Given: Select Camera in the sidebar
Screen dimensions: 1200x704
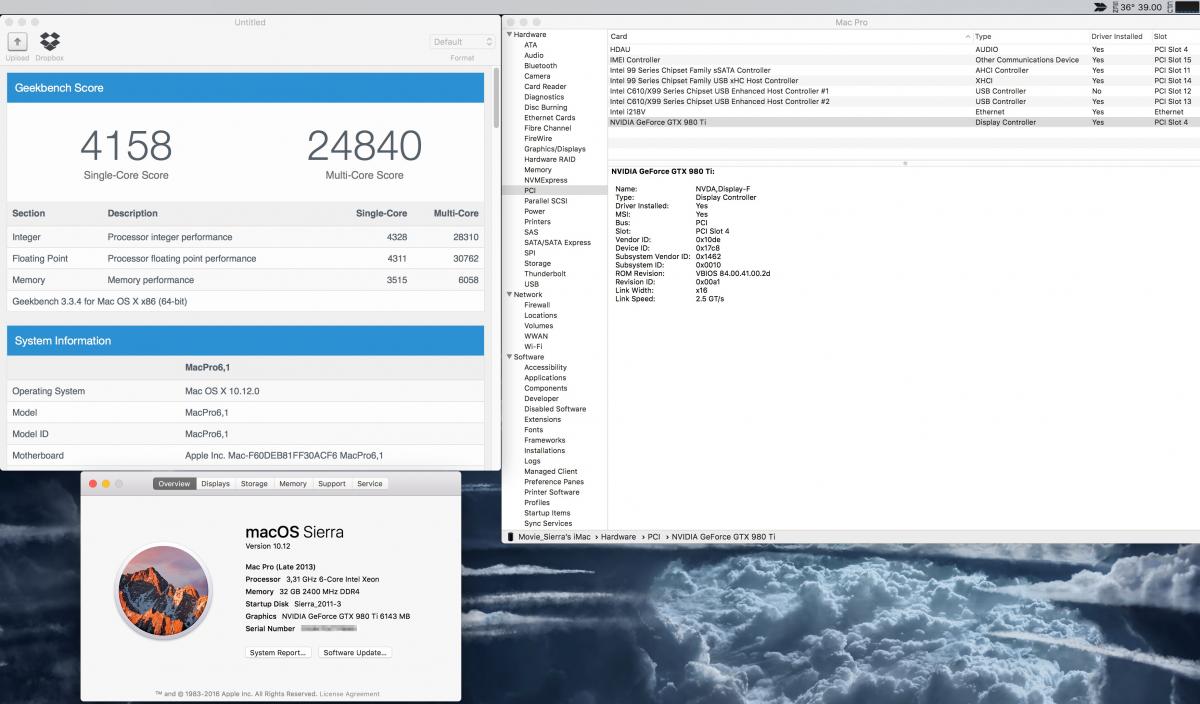Looking at the screenshot, I should (x=537, y=76).
